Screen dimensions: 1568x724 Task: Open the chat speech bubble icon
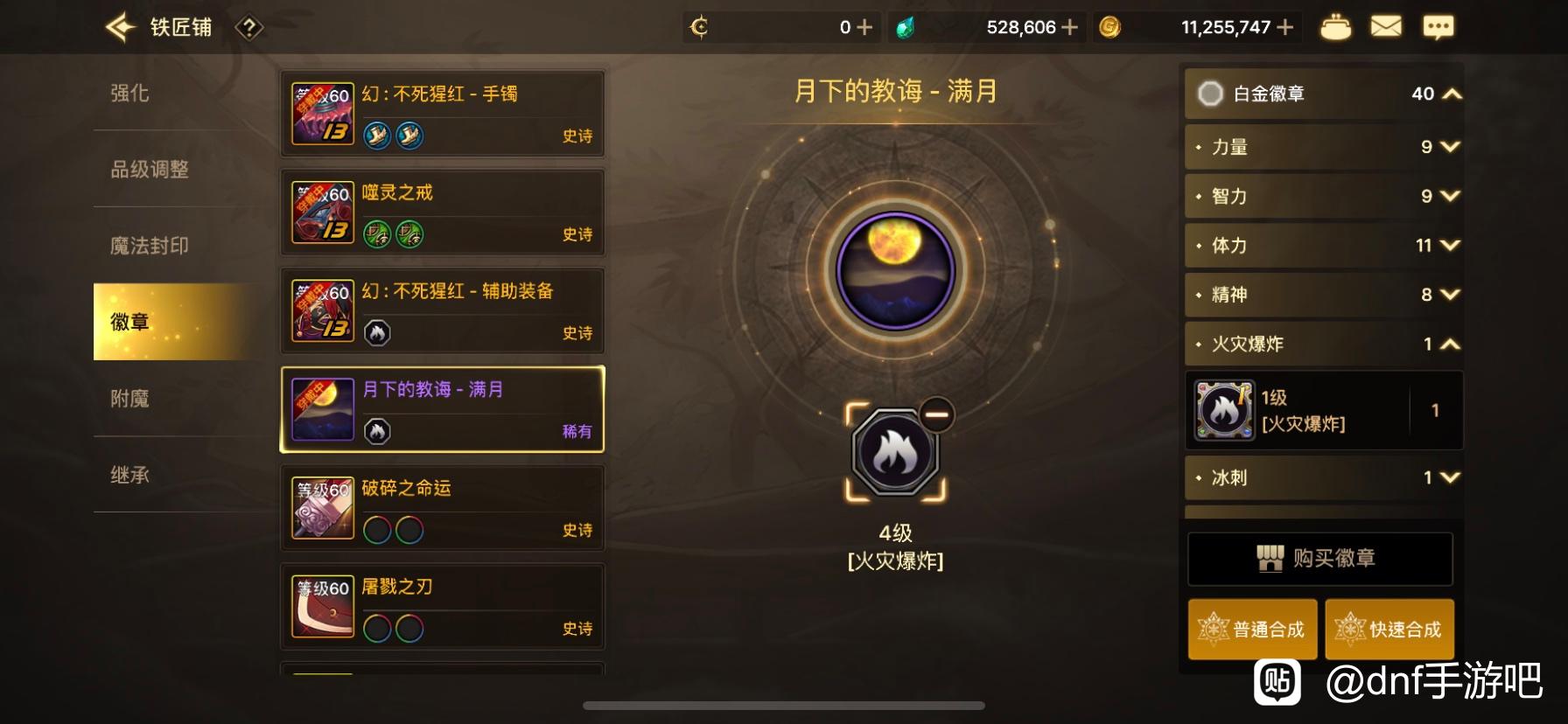click(1438, 27)
